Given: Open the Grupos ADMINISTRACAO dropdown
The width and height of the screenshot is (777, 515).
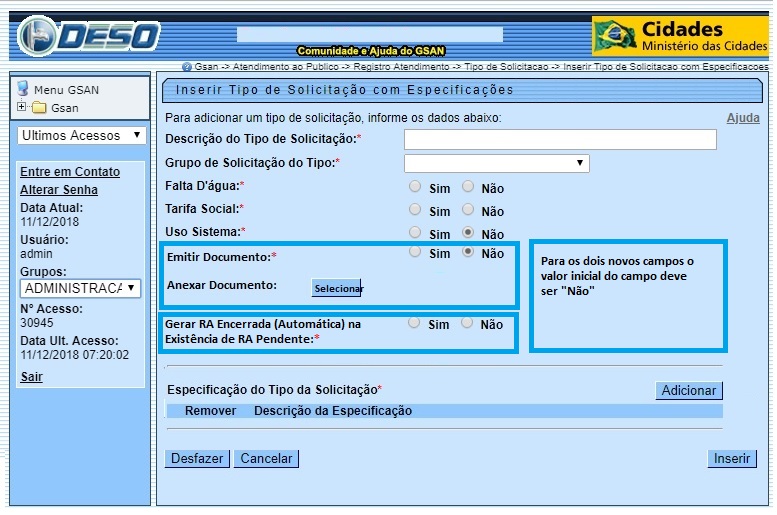Looking at the screenshot, I should (80, 288).
